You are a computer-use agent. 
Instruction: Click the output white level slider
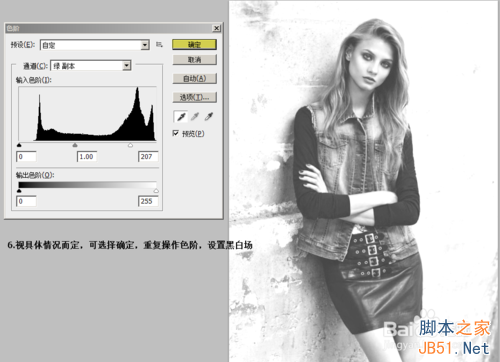pyautogui.click(x=156, y=191)
